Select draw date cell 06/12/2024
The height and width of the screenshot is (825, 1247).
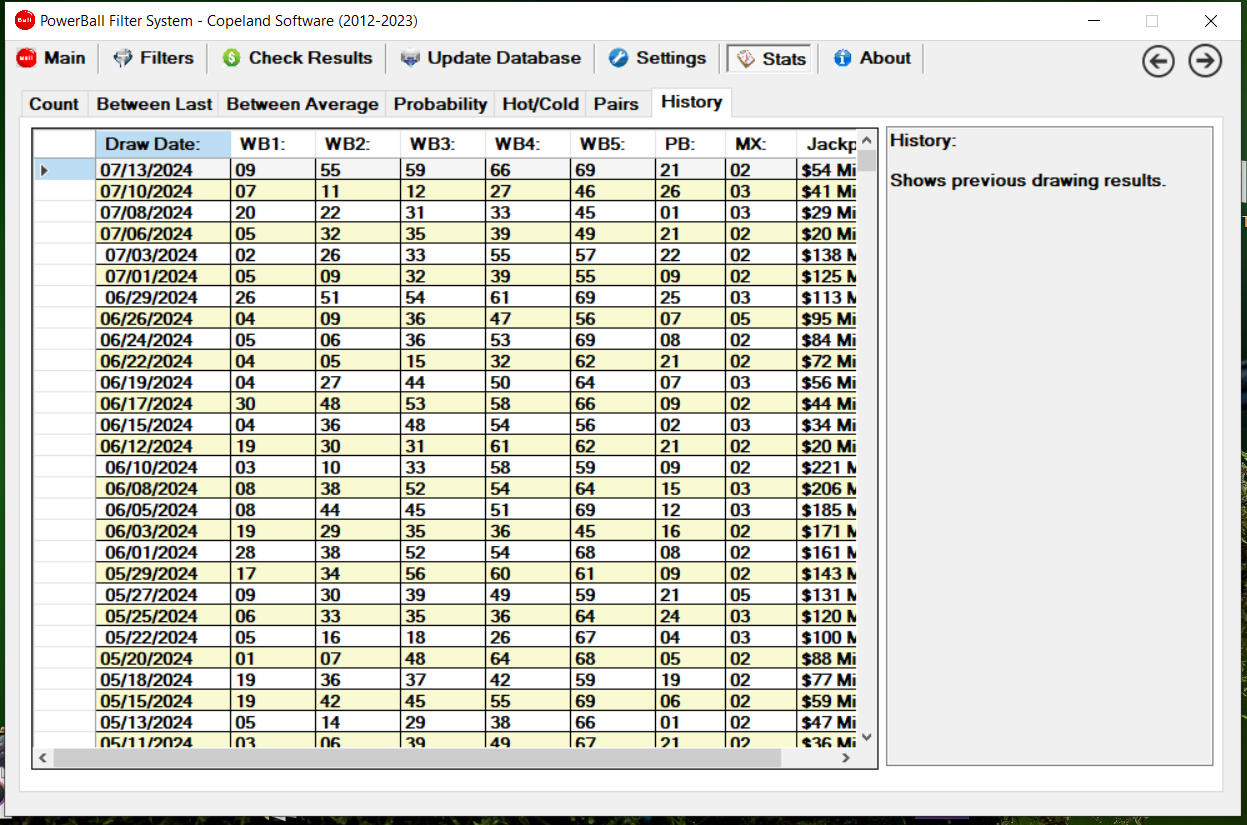163,446
